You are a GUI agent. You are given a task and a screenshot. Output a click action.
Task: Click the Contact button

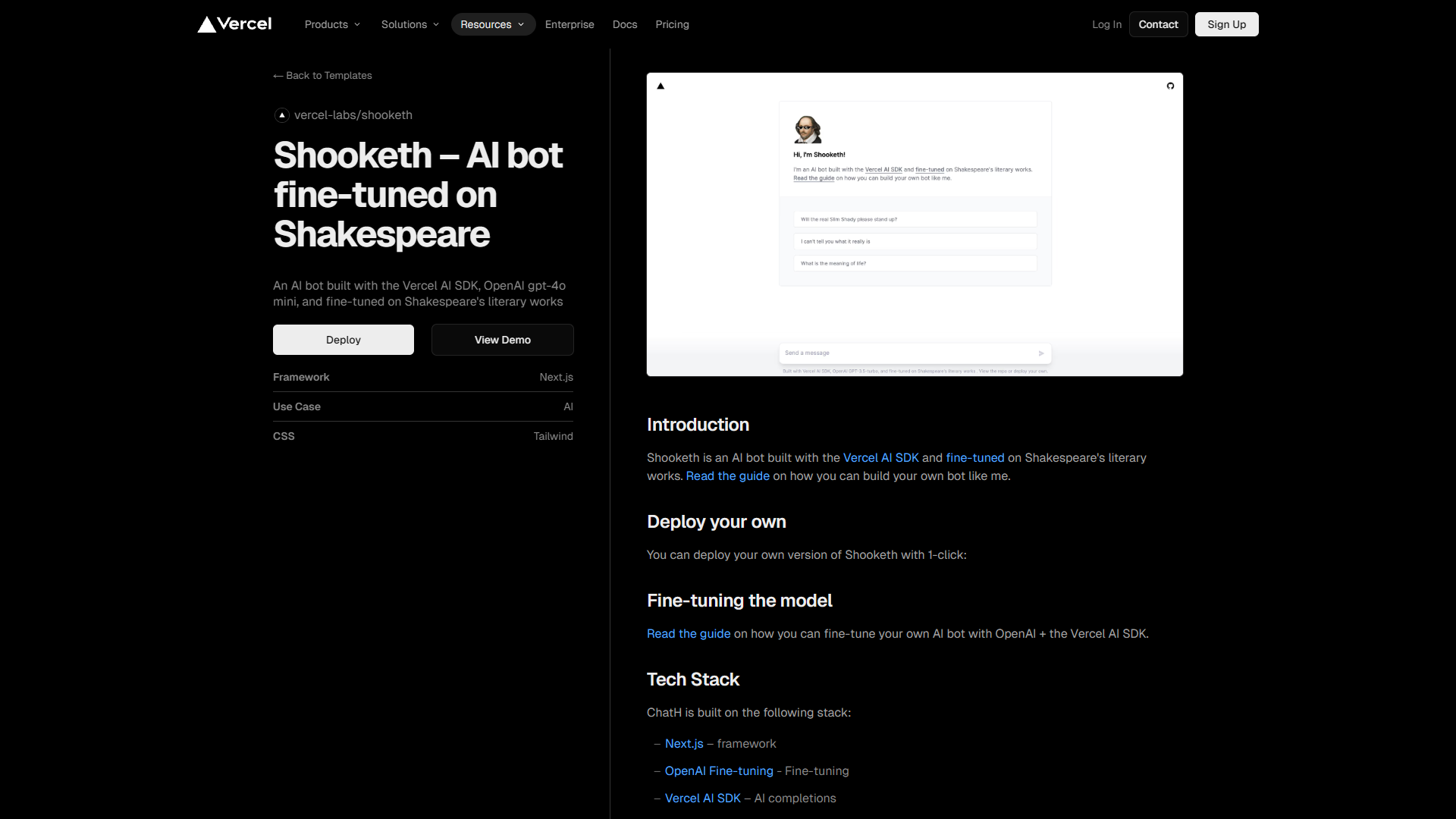click(x=1158, y=24)
